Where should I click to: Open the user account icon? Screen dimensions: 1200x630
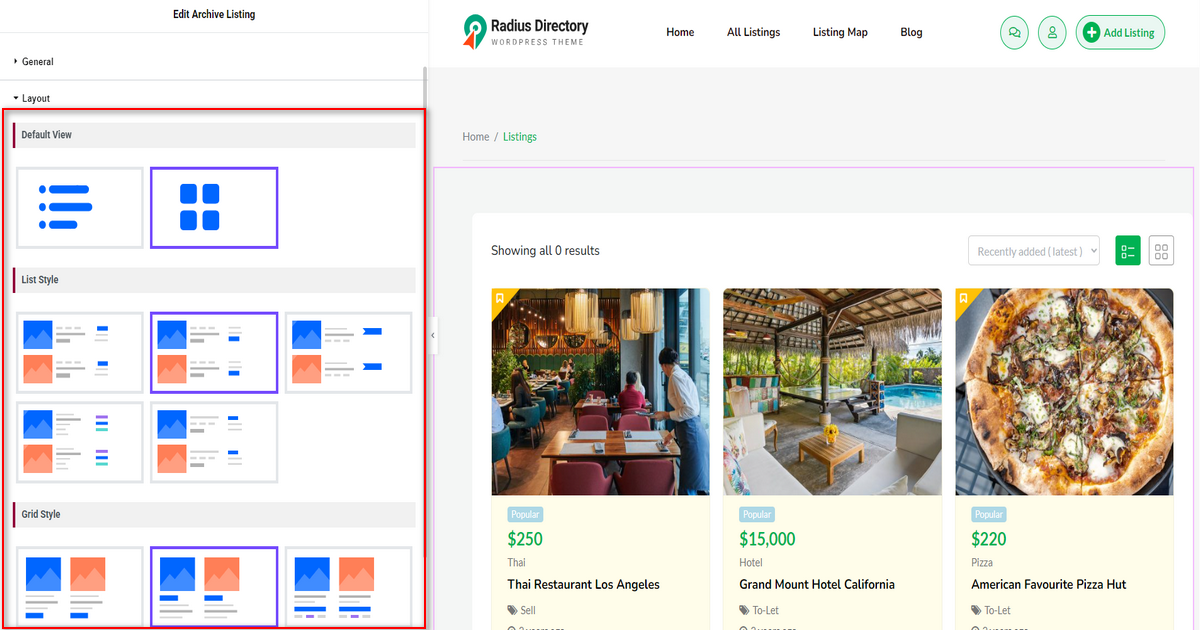[1052, 32]
